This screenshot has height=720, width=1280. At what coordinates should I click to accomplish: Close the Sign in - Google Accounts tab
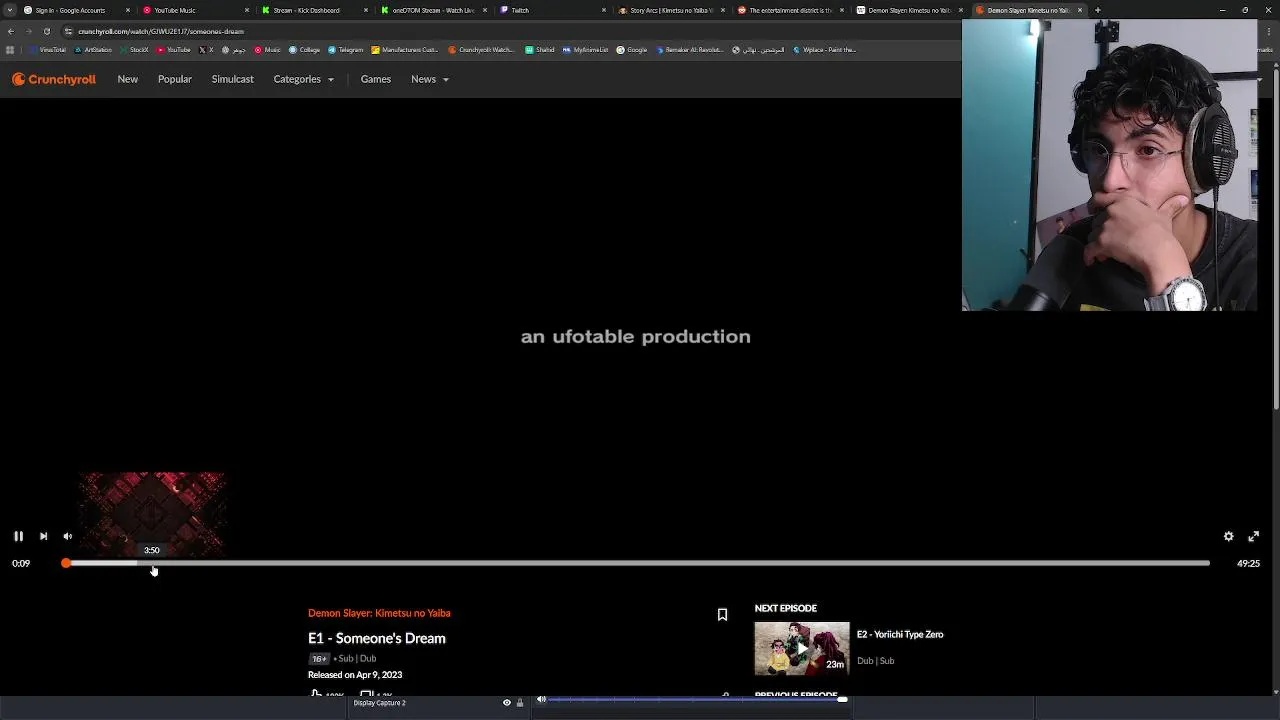coord(128,10)
